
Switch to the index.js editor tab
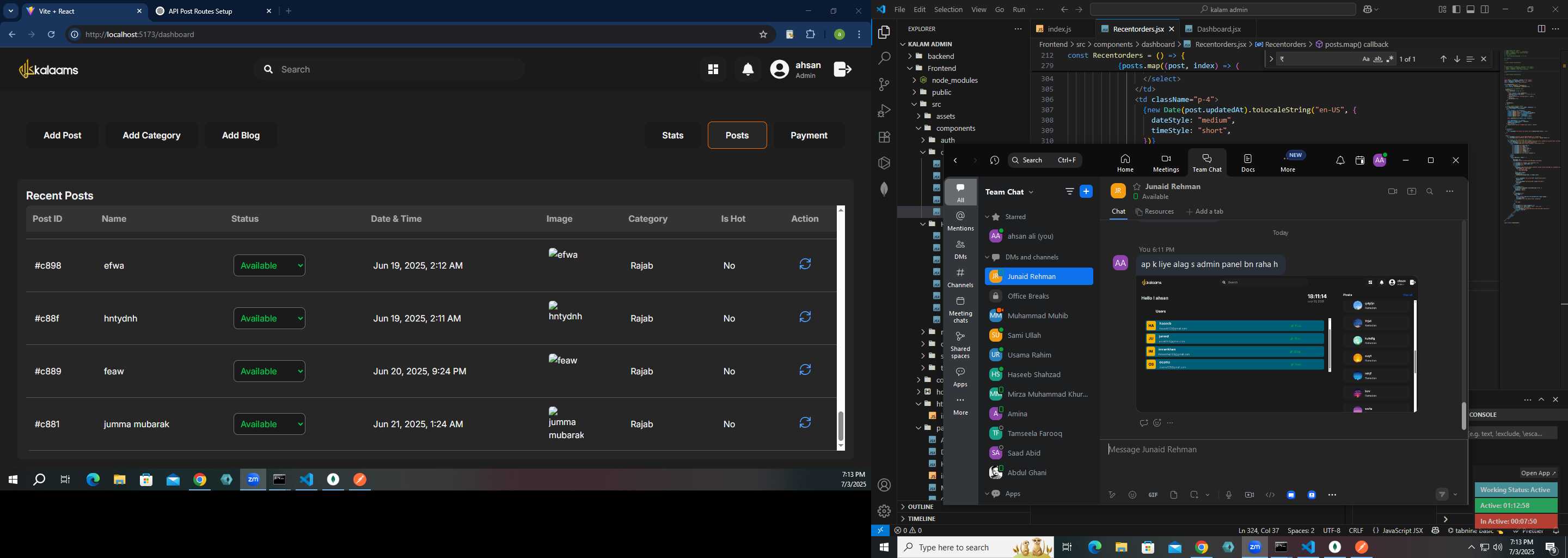coord(1058,29)
